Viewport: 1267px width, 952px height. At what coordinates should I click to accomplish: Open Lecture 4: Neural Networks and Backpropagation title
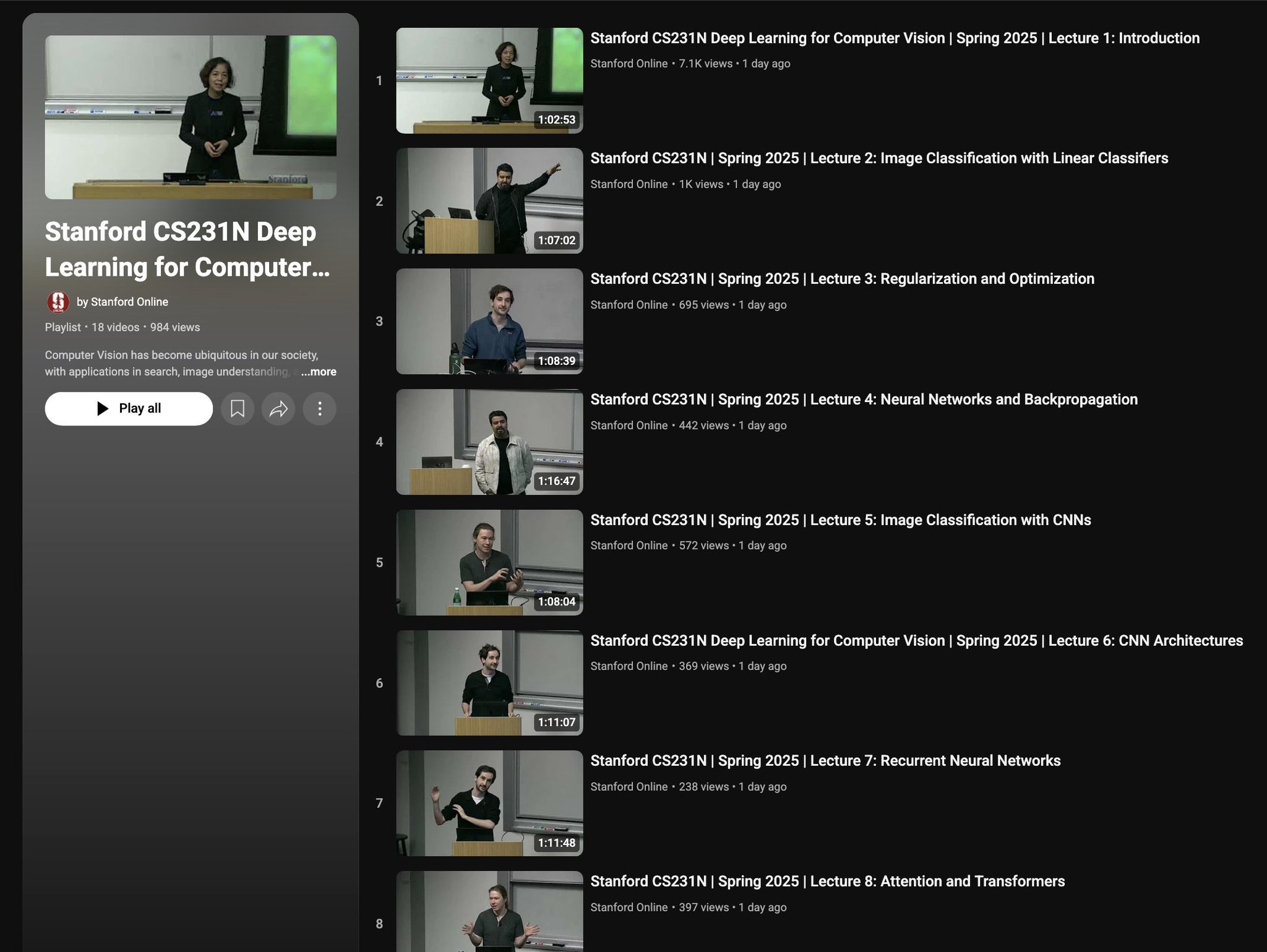[x=864, y=400]
